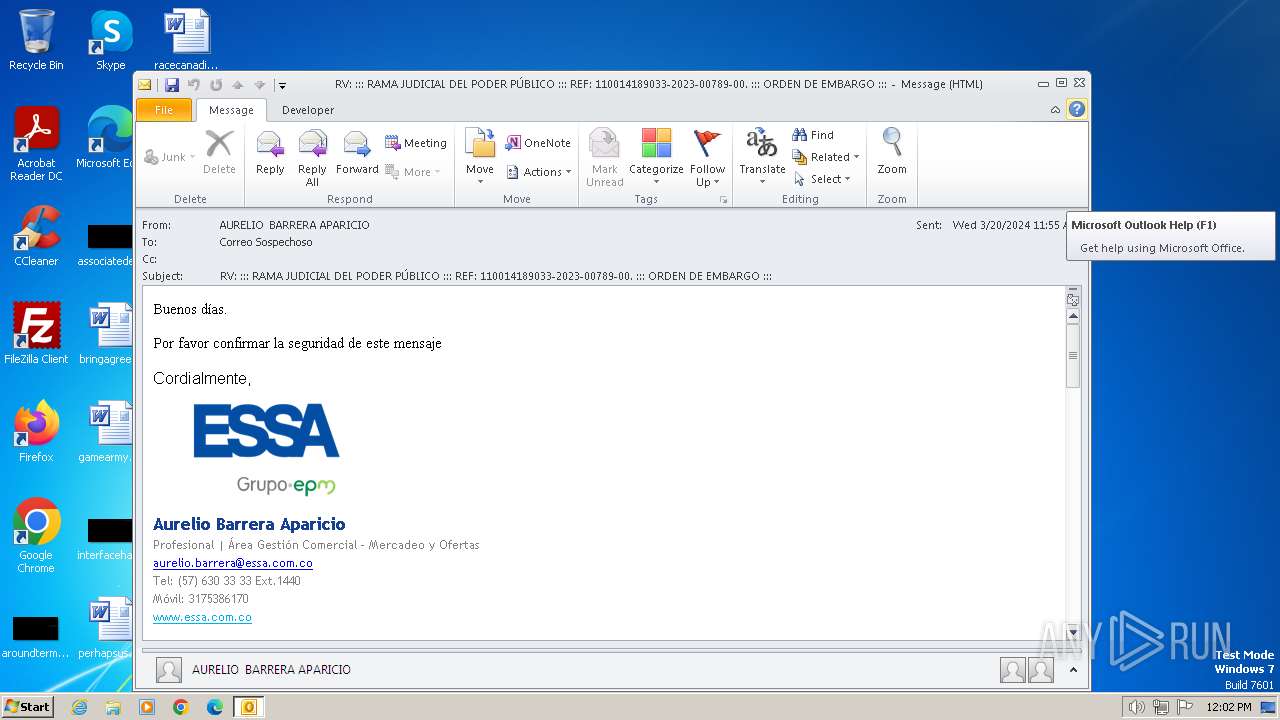Viewport: 1280px width, 720px height.
Task: Open FileZilla Client shortcut
Action: (x=36, y=334)
